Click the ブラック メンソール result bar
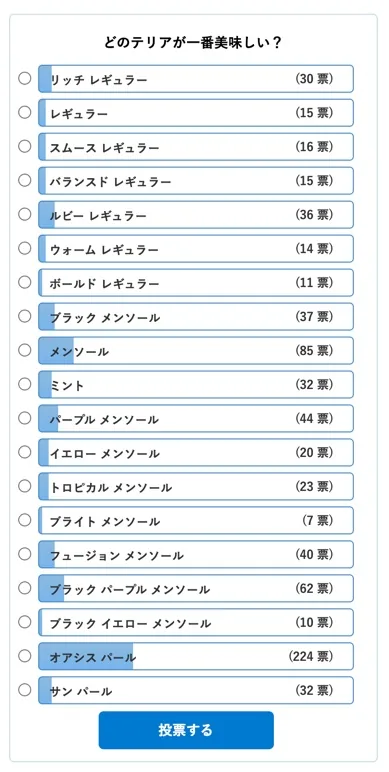 point(196,317)
